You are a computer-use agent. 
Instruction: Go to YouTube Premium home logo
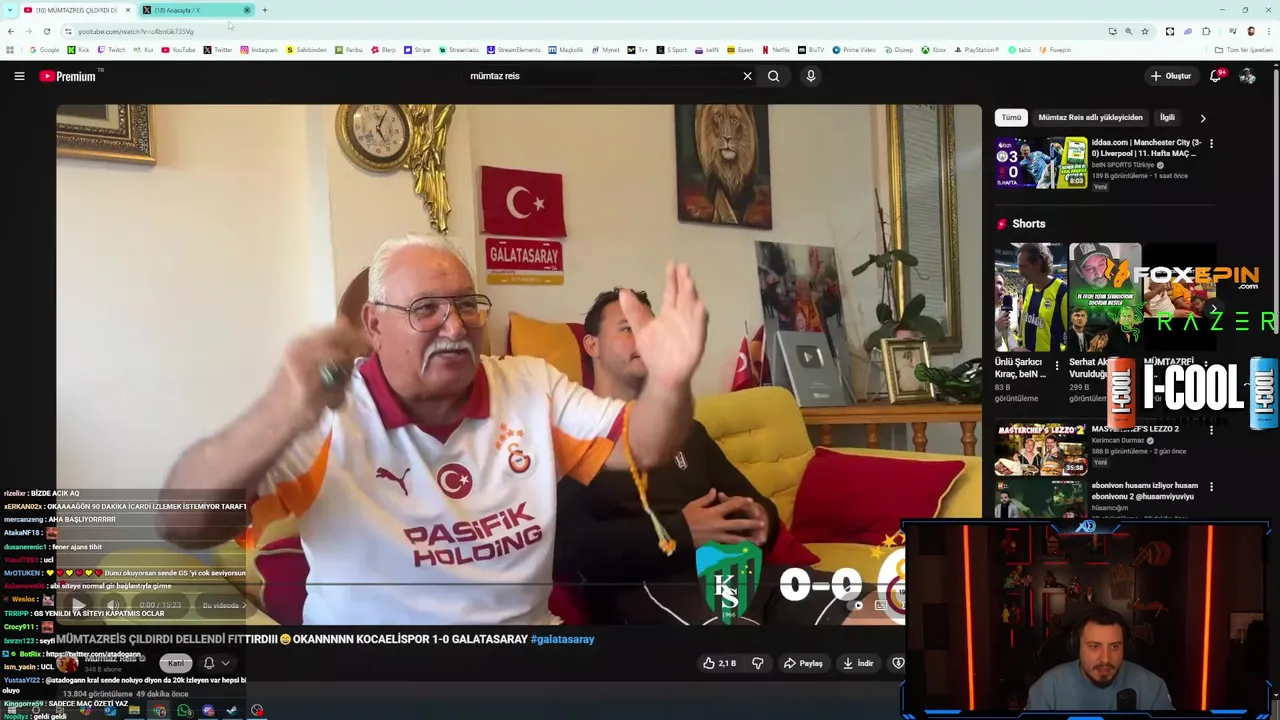pyautogui.click(x=68, y=76)
